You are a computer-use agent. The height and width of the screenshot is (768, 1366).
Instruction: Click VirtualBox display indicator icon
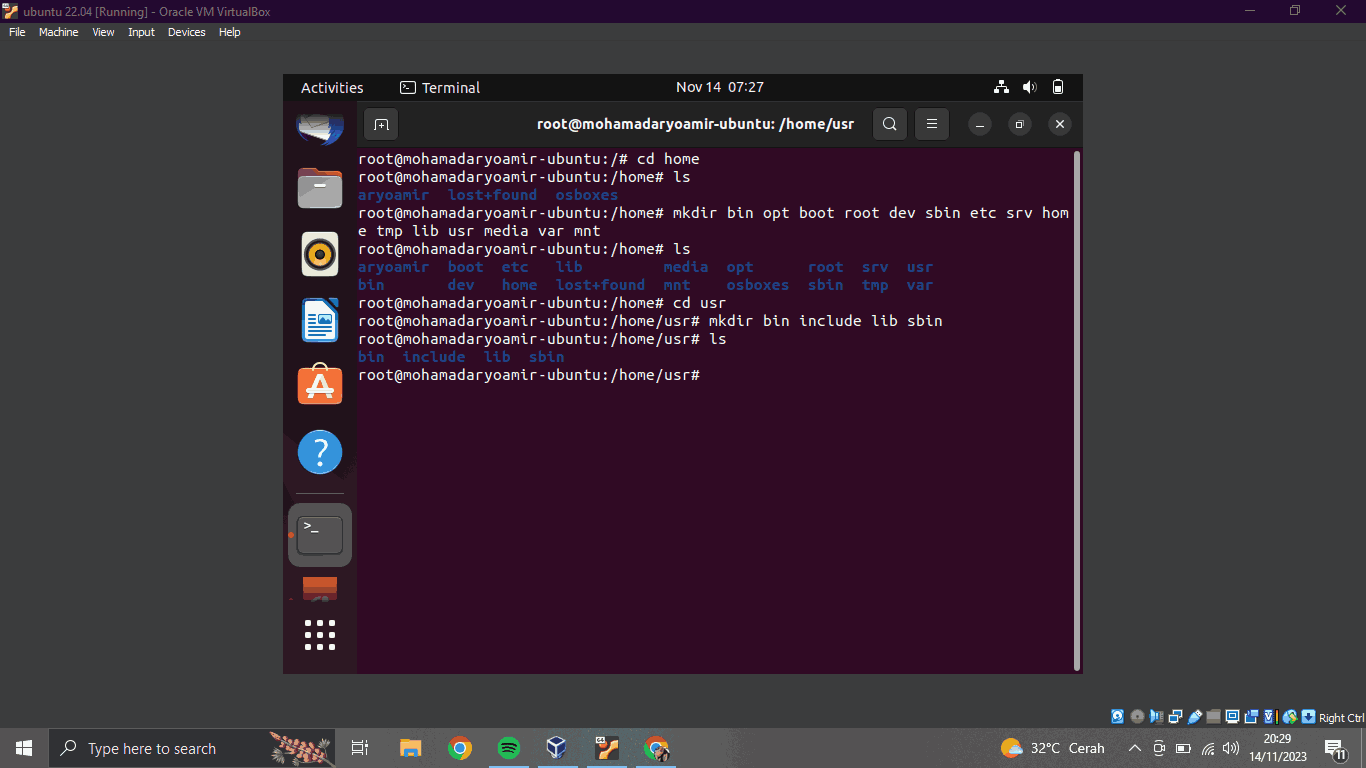point(1232,717)
